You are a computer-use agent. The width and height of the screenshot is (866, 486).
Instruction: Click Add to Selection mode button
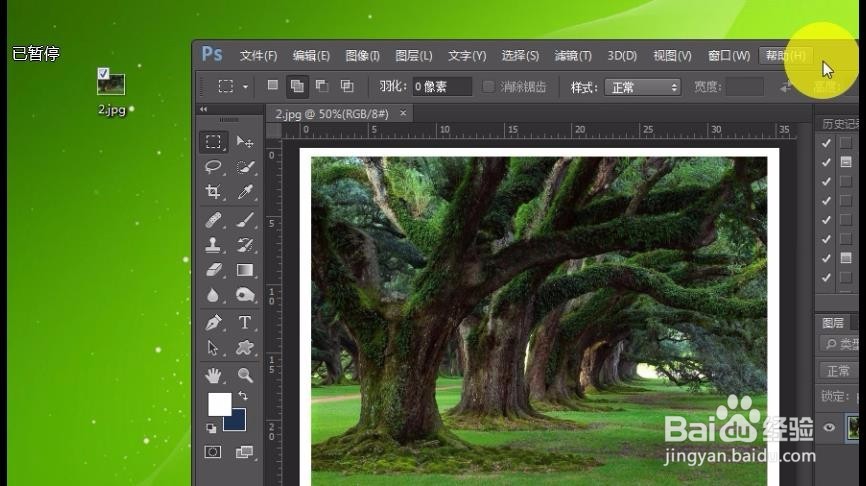(x=297, y=86)
